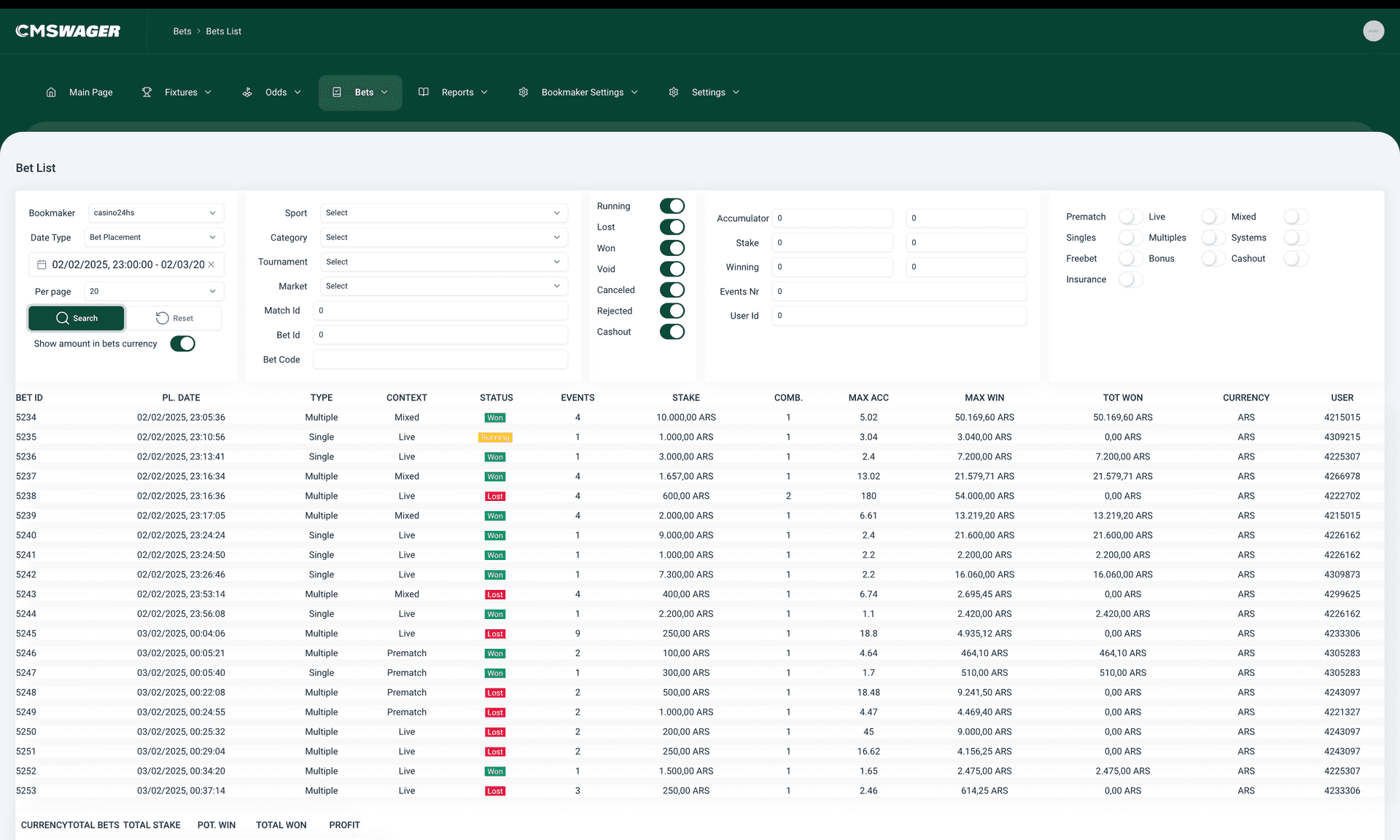
Task: Enable the Singles filter switch
Action: (1131, 238)
